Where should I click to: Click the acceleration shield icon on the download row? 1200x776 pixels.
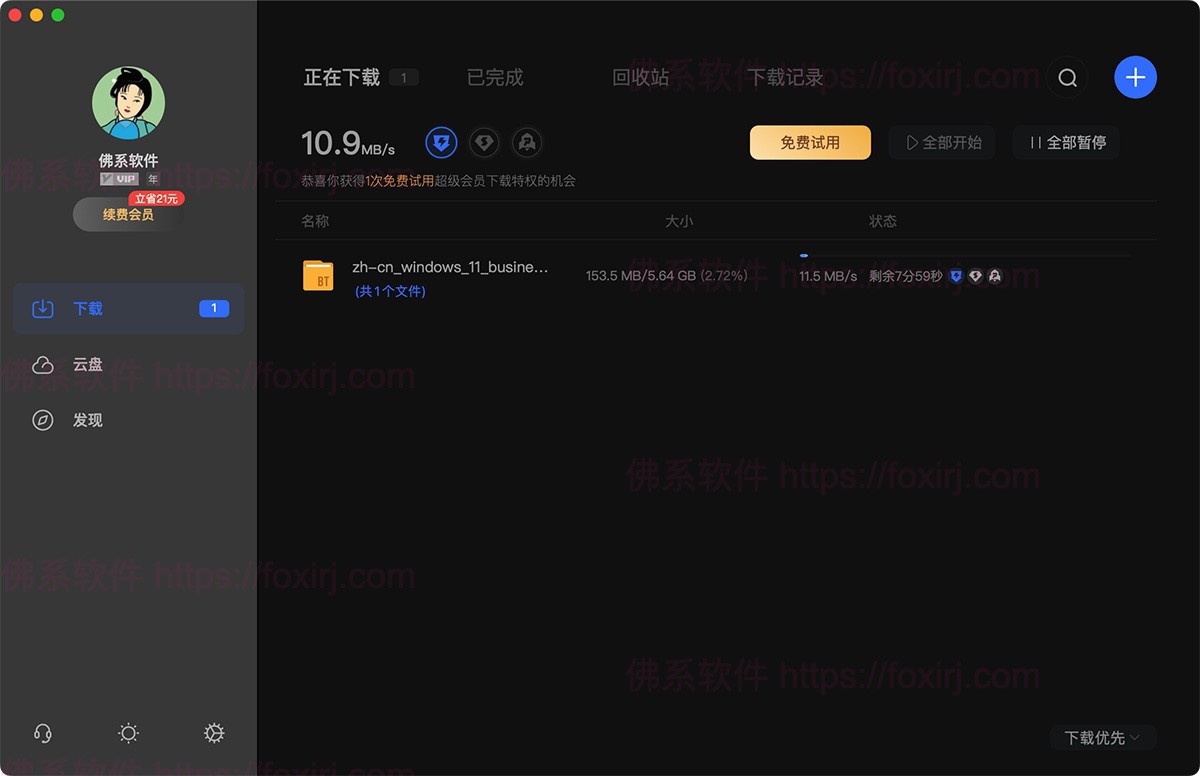pyautogui.click(x=956, y=276)
